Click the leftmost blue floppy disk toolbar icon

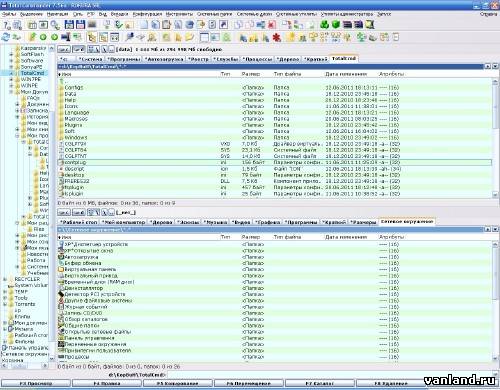[x=69, y=25]
